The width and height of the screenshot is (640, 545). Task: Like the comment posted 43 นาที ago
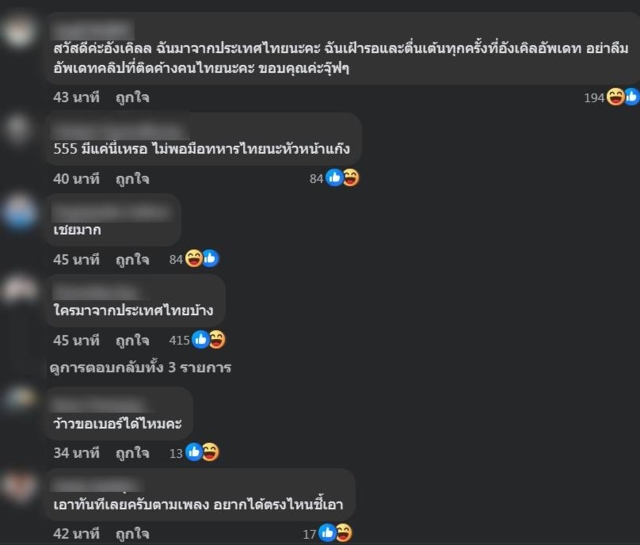132,98
